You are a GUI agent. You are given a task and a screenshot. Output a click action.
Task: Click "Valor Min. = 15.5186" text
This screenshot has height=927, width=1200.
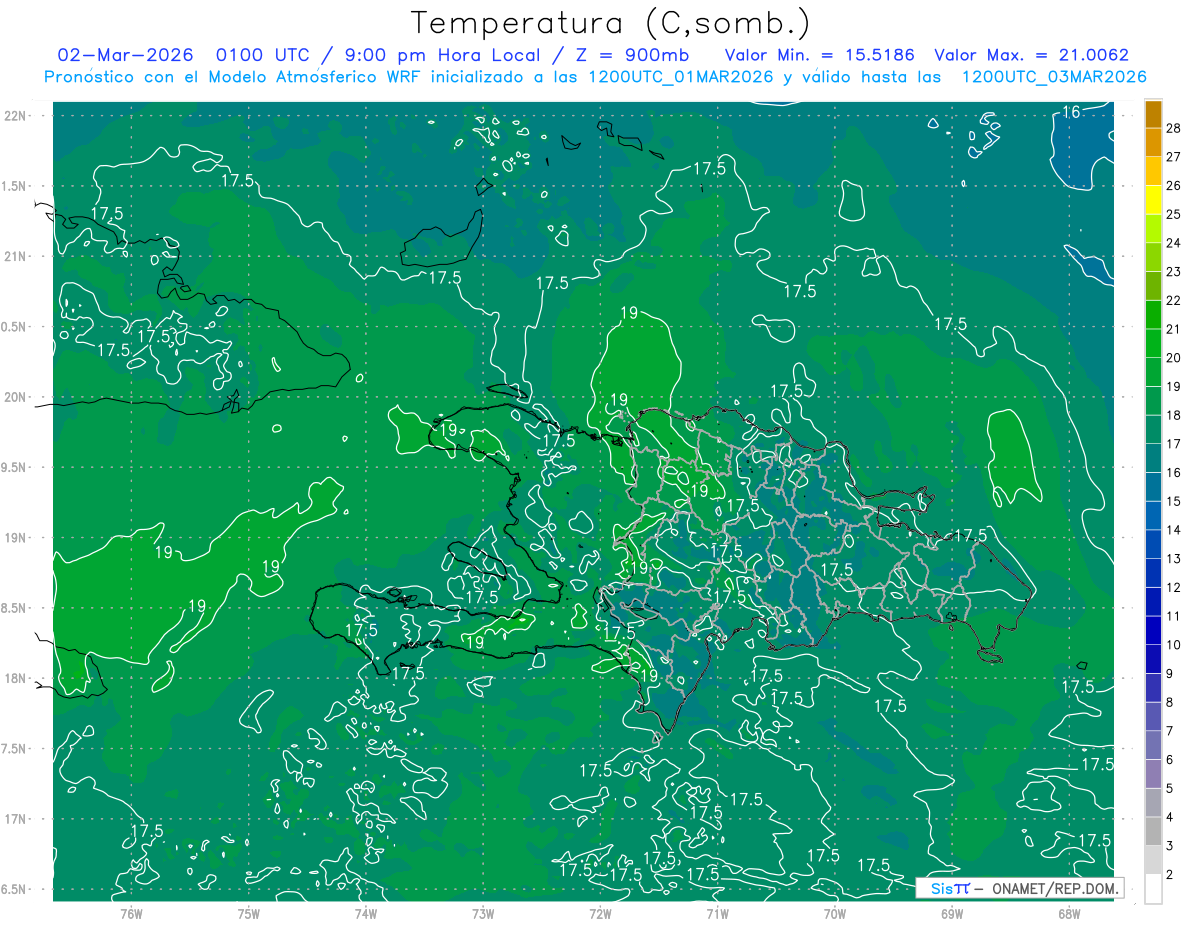[821, 55]
